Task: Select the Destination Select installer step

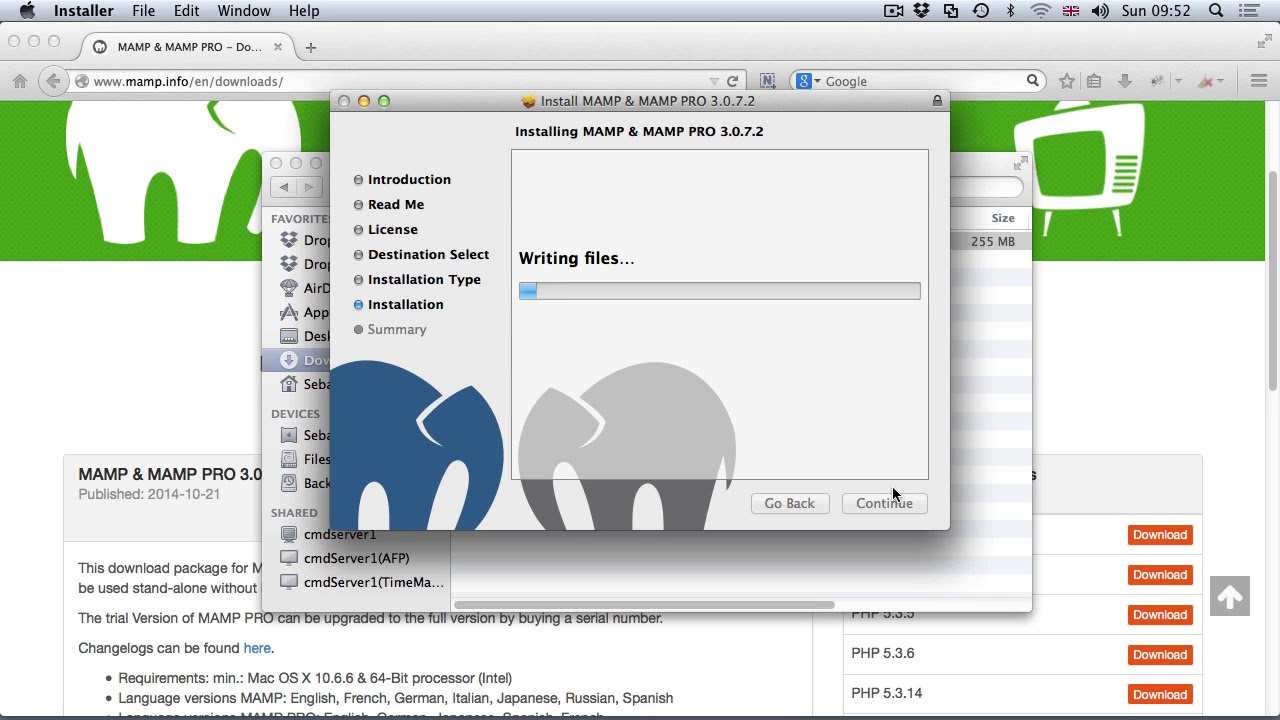Action: point(428,254)
